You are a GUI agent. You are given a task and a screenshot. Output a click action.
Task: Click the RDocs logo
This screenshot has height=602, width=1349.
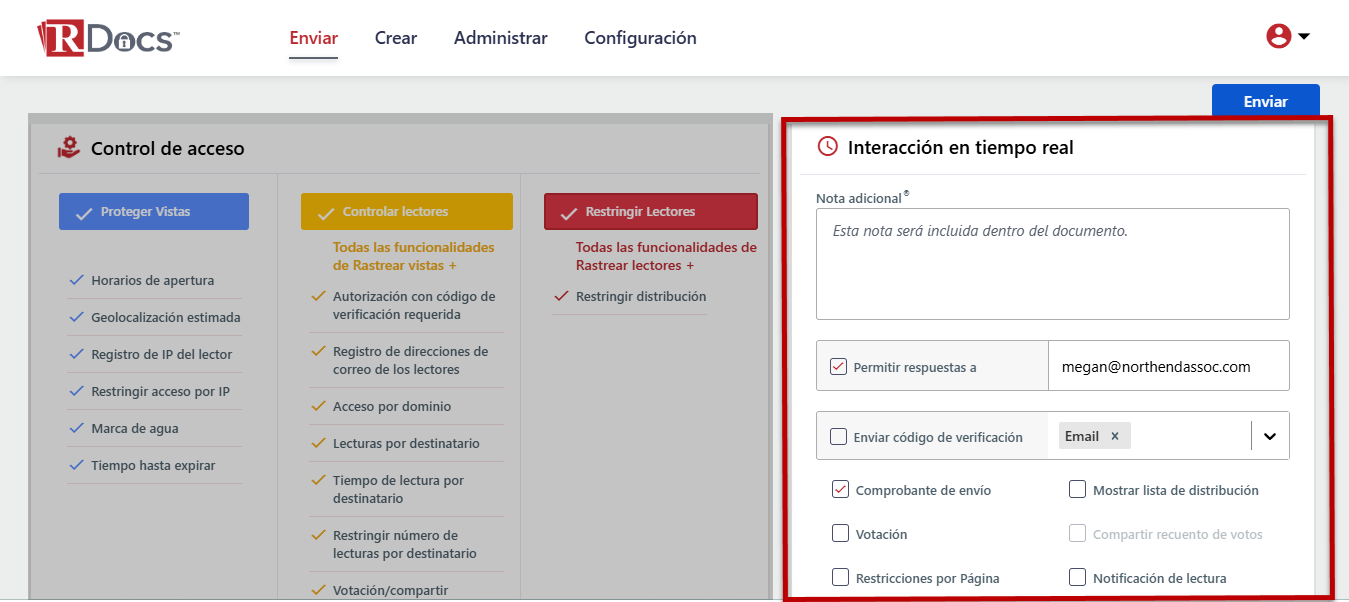pos(108,38)
